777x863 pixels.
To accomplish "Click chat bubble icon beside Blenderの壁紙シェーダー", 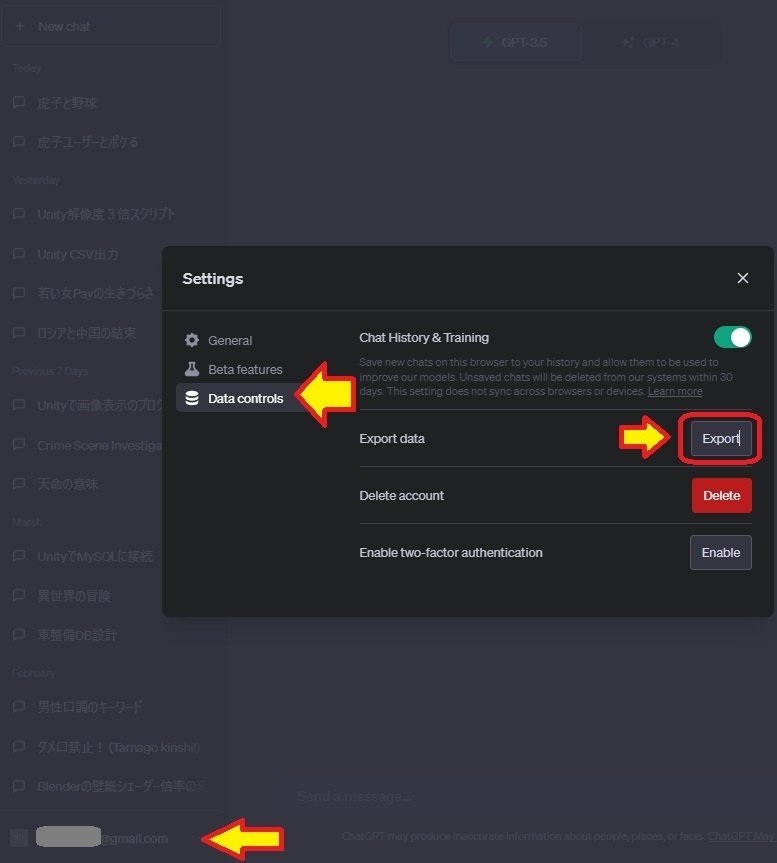I will [19, 786].
